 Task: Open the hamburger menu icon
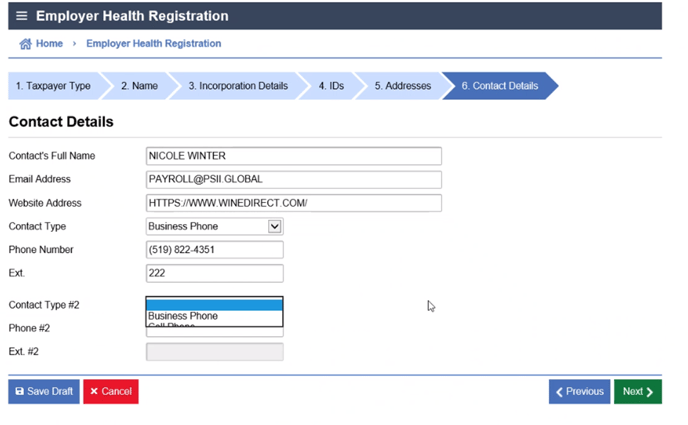[x=22, y=16]
